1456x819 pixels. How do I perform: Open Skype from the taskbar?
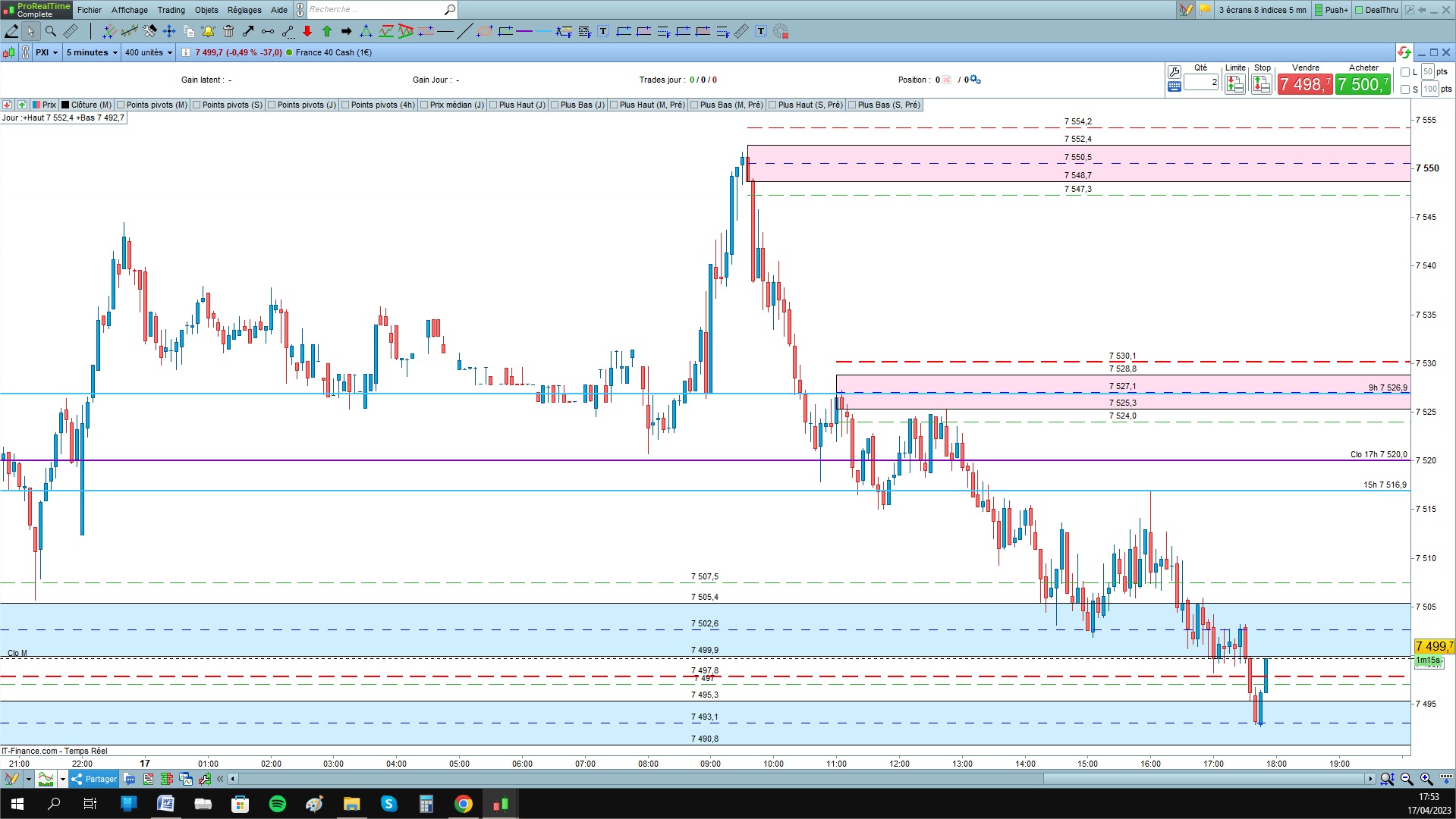pos(389,804)
